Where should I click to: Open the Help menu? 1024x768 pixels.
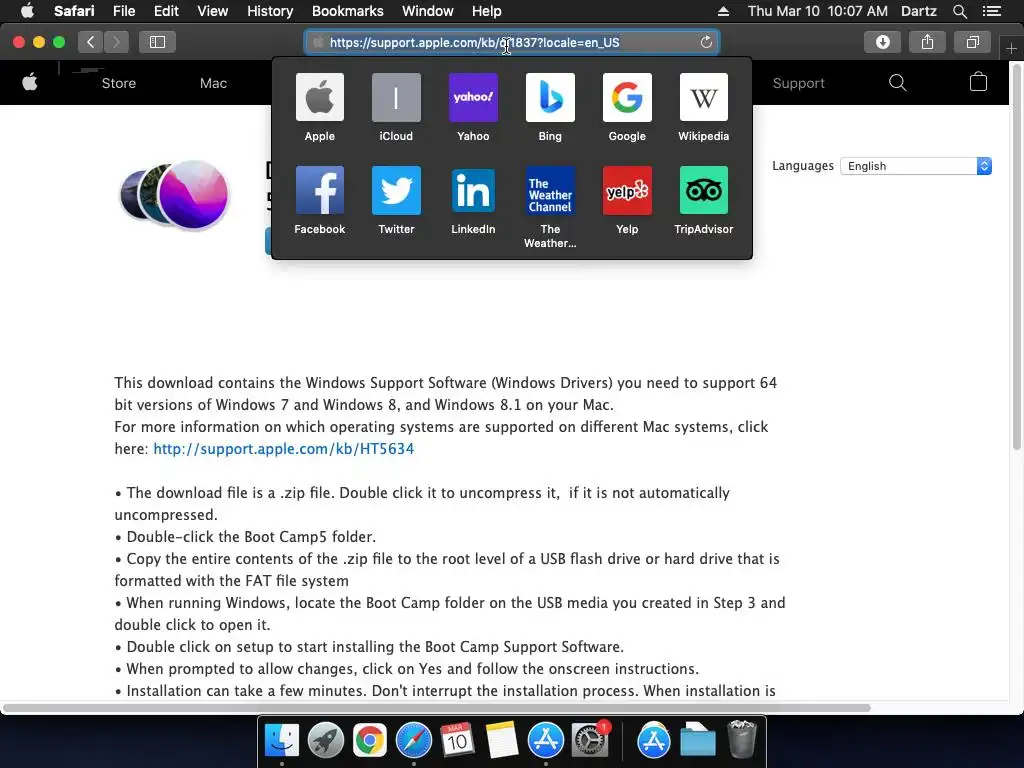[487, 11]
